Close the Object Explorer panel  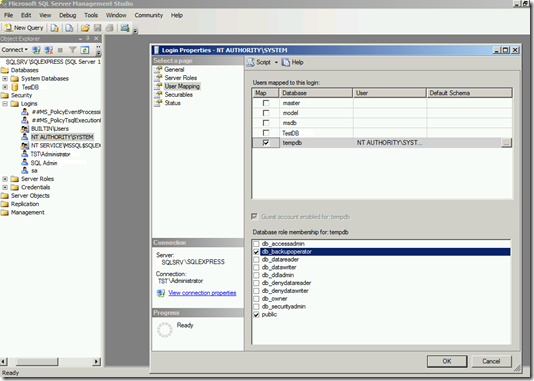pyautogui.click(x=96, y=38)
